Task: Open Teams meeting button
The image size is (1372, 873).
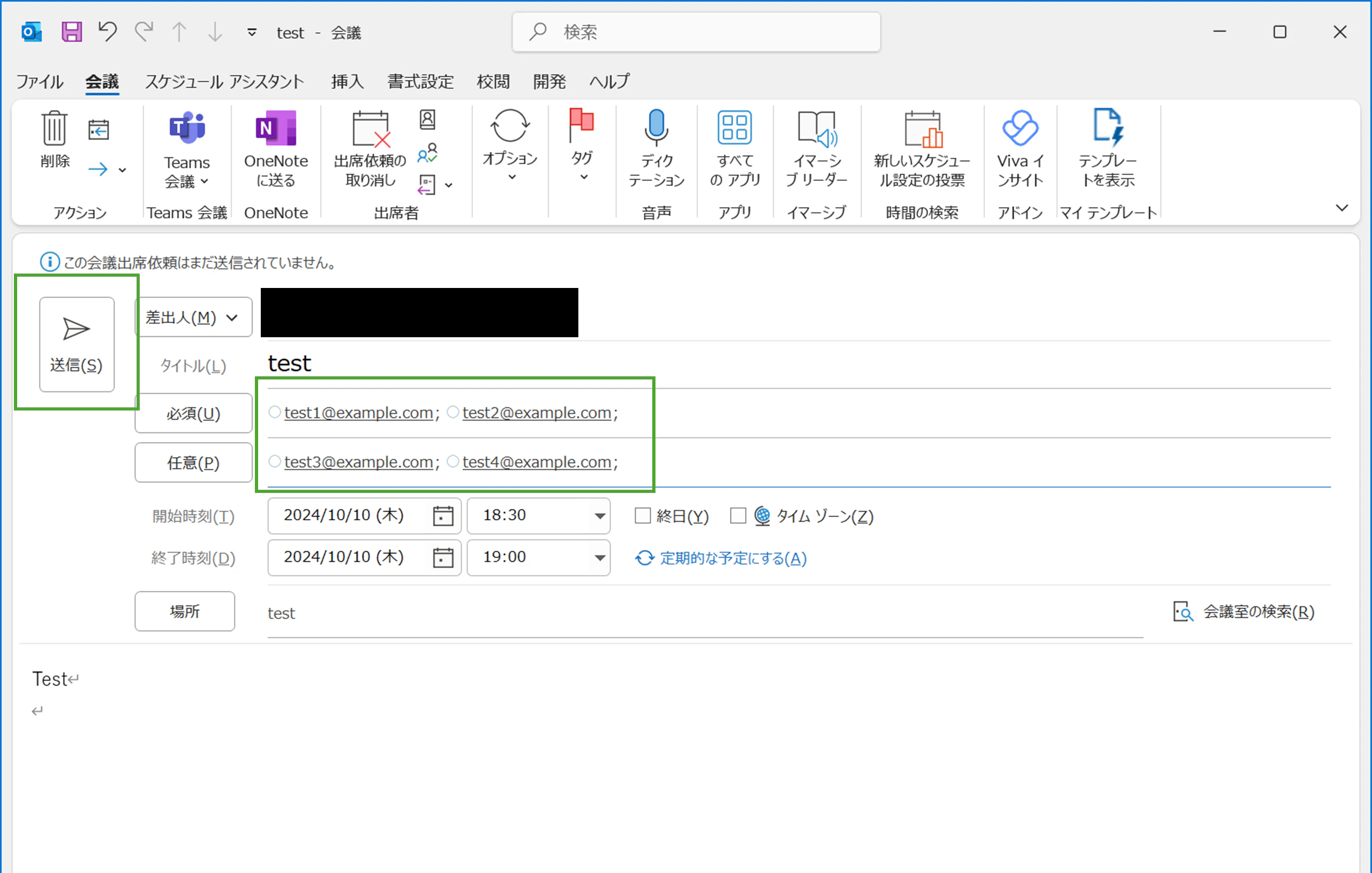Action: [187, 150]
